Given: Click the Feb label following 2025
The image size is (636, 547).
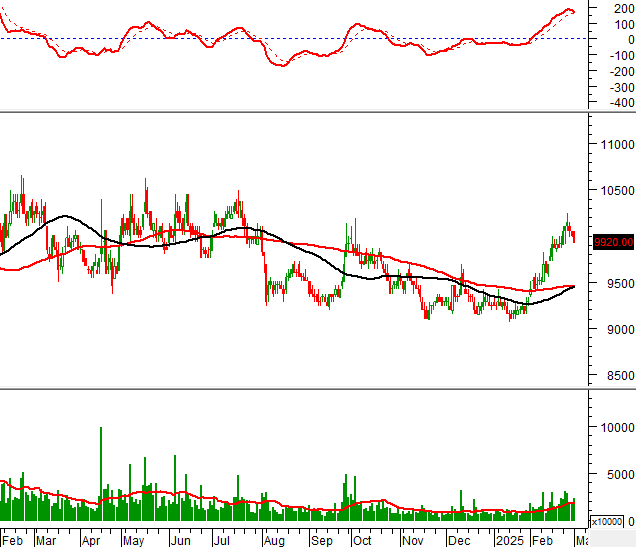Looking at the screenshot, I should click(x=542, y=541).
